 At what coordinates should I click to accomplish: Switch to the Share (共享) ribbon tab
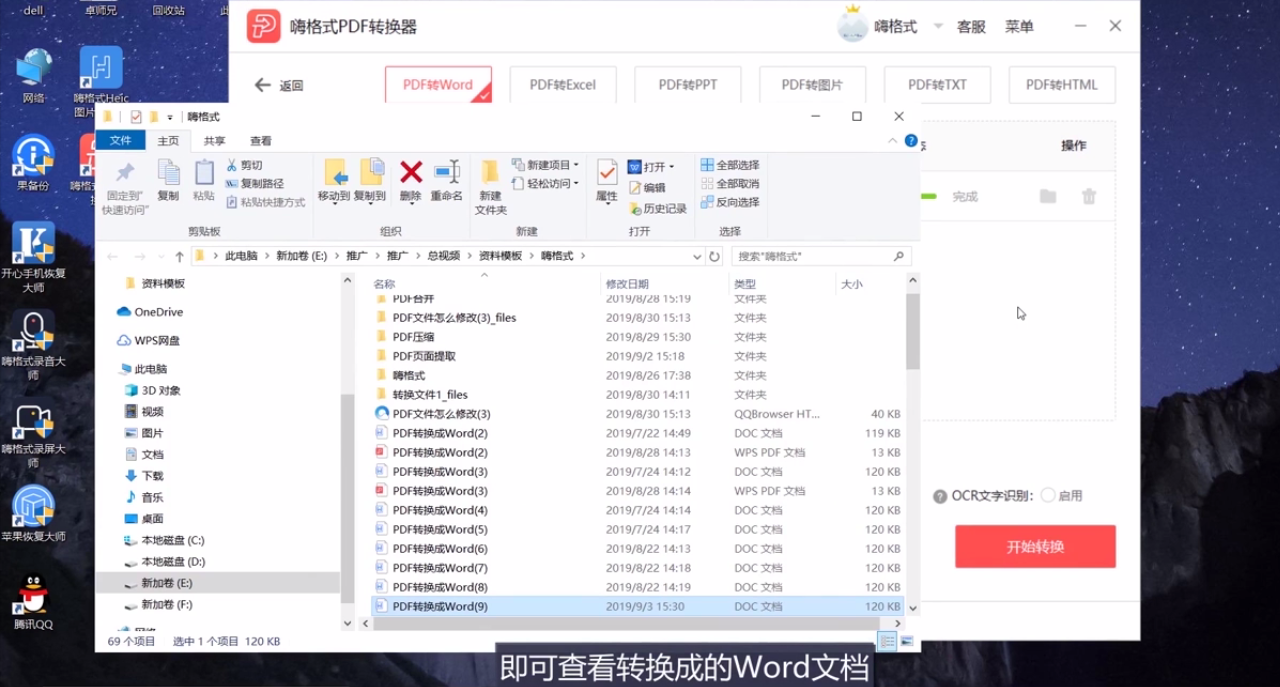pos(214,141)
